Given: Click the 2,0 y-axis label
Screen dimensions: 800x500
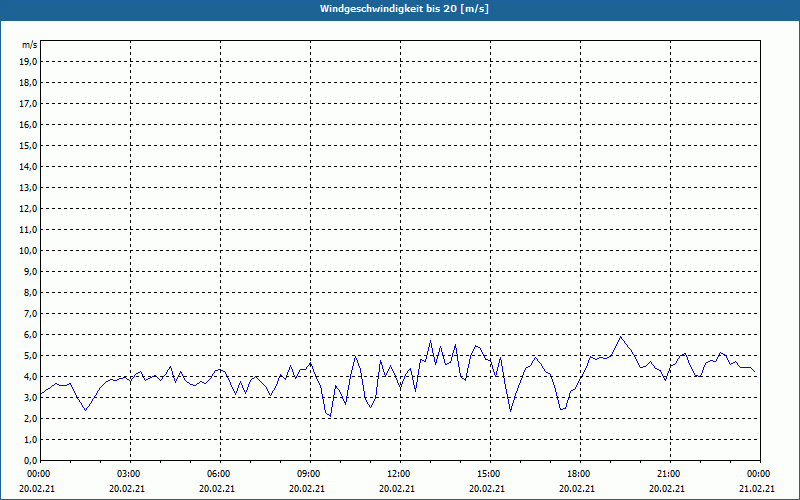Looking at the screenshot, I should [30, 418].
